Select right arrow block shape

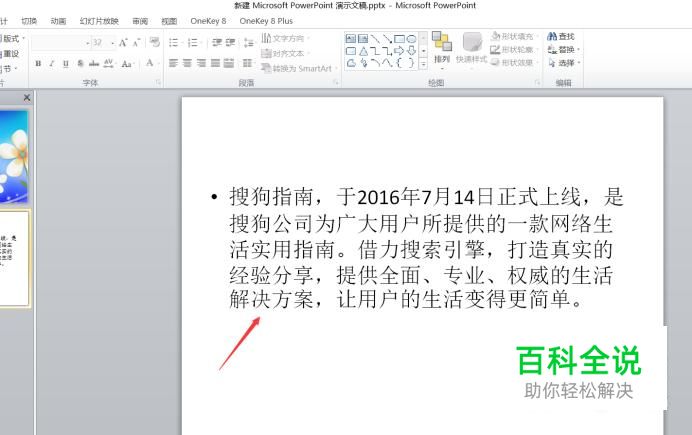pyautogui.click(x=399, y=51)
